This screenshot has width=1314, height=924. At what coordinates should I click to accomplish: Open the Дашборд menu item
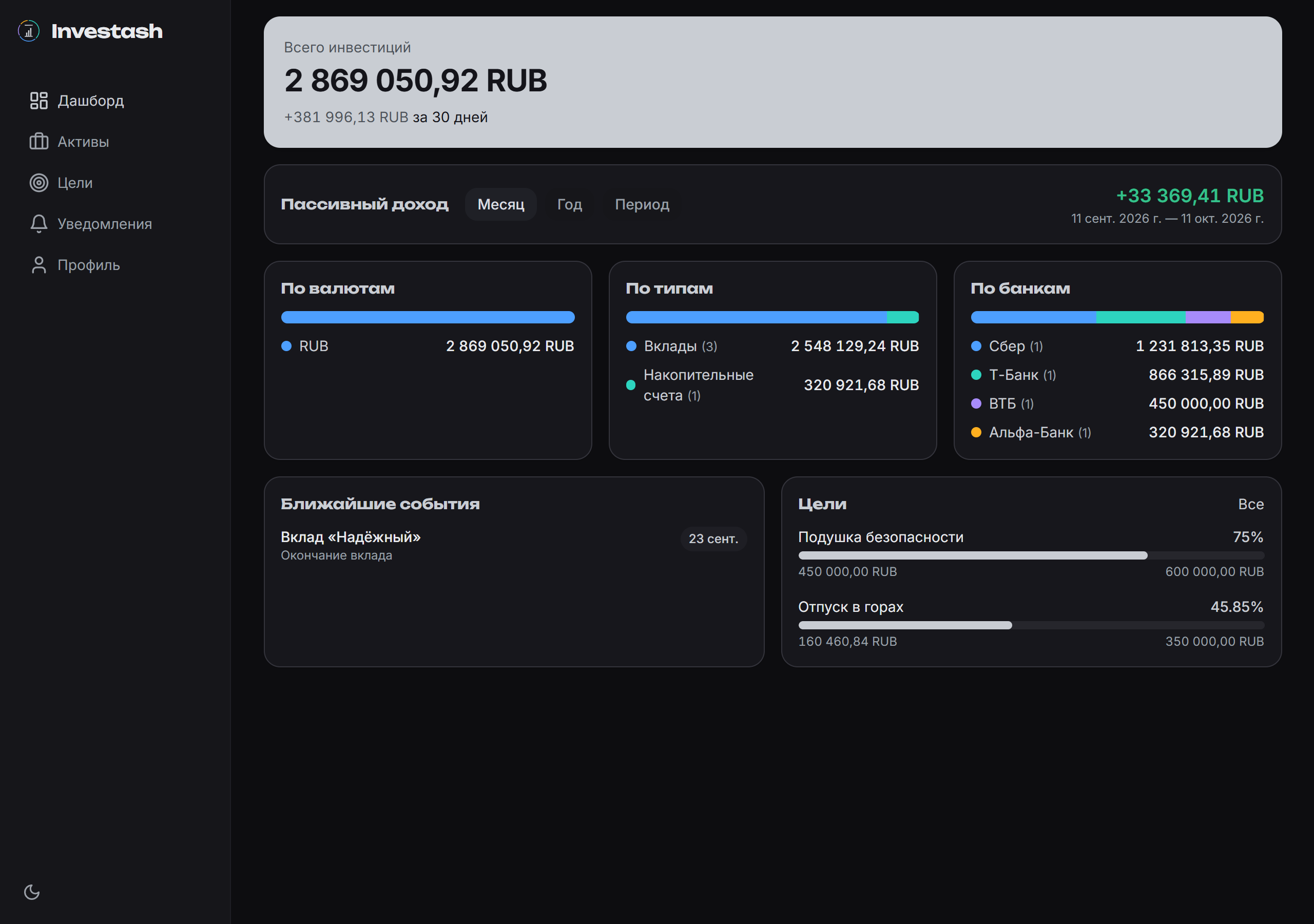coord(114,101)
